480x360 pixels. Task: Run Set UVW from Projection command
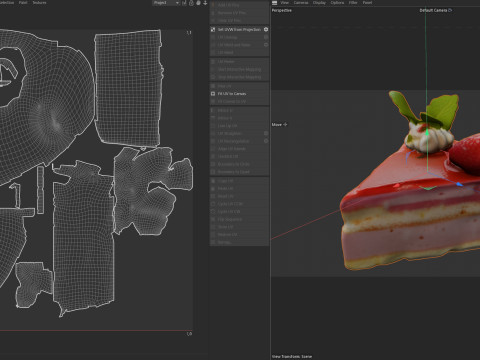(x=239, y=29)
